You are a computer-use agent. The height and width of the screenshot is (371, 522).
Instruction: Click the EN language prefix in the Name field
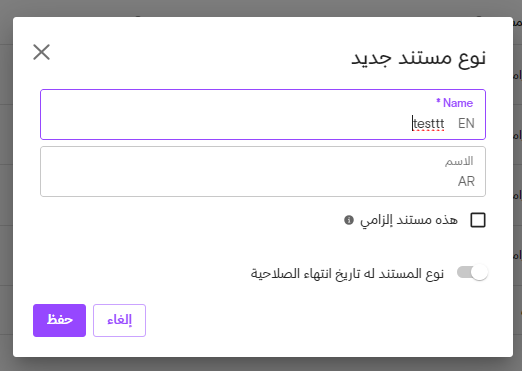coord(466,123)
